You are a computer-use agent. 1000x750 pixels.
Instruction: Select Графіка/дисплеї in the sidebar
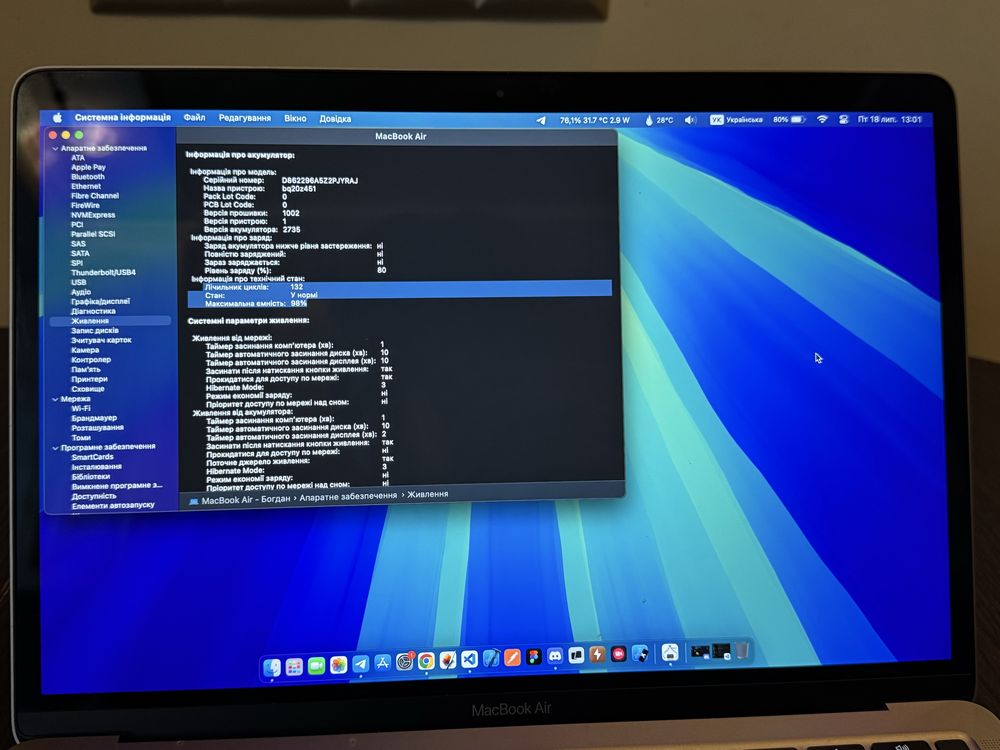coord(100,301)
